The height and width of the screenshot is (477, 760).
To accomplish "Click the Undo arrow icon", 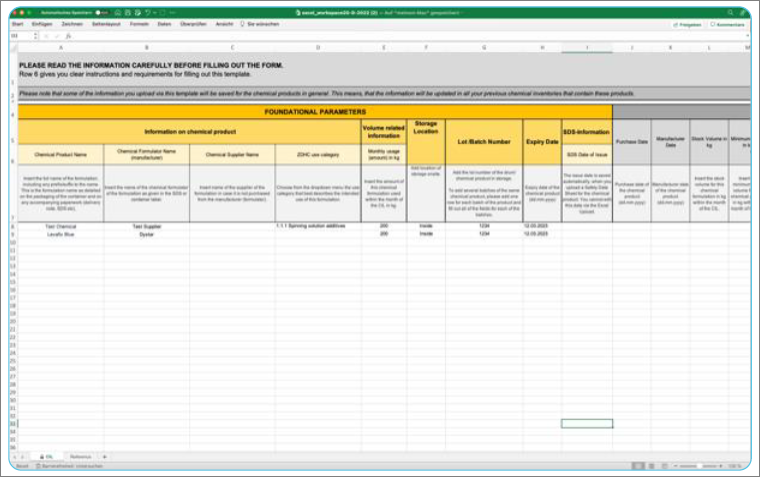I will click(x=148, y=13).
